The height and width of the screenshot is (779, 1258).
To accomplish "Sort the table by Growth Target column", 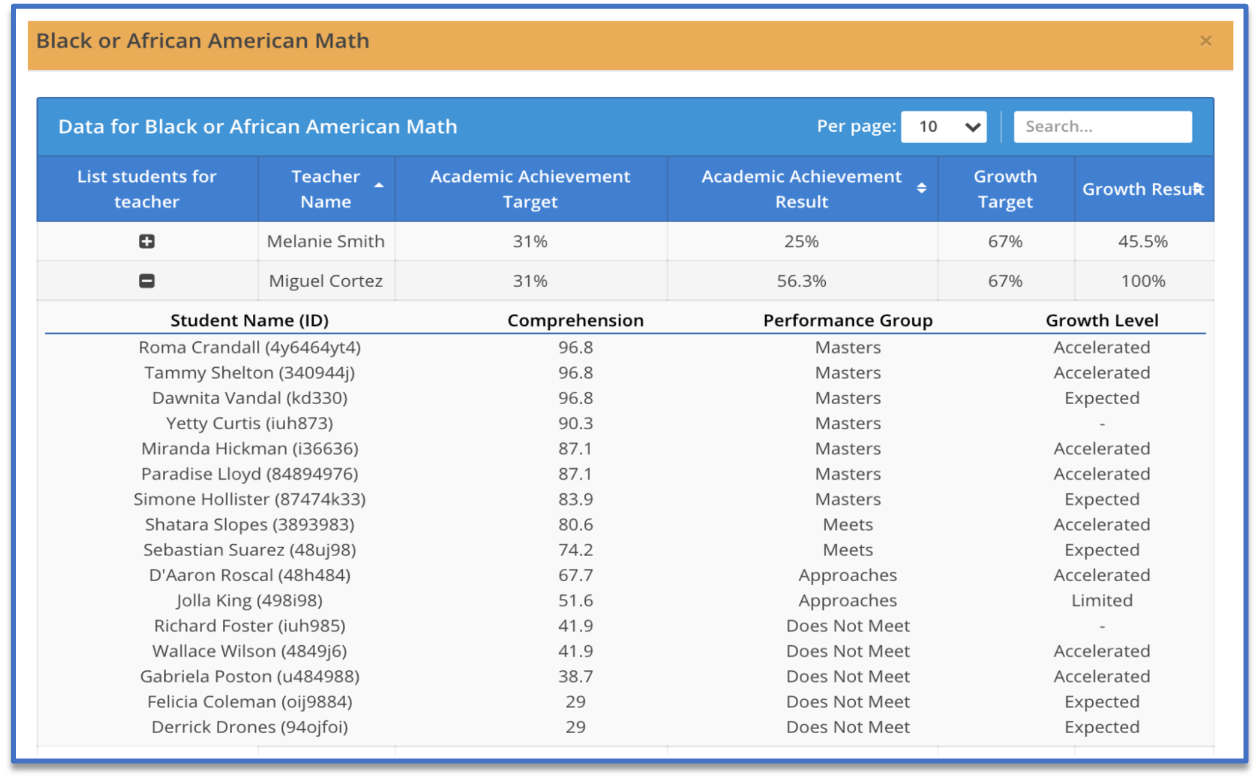I will tap(1005, 189).
